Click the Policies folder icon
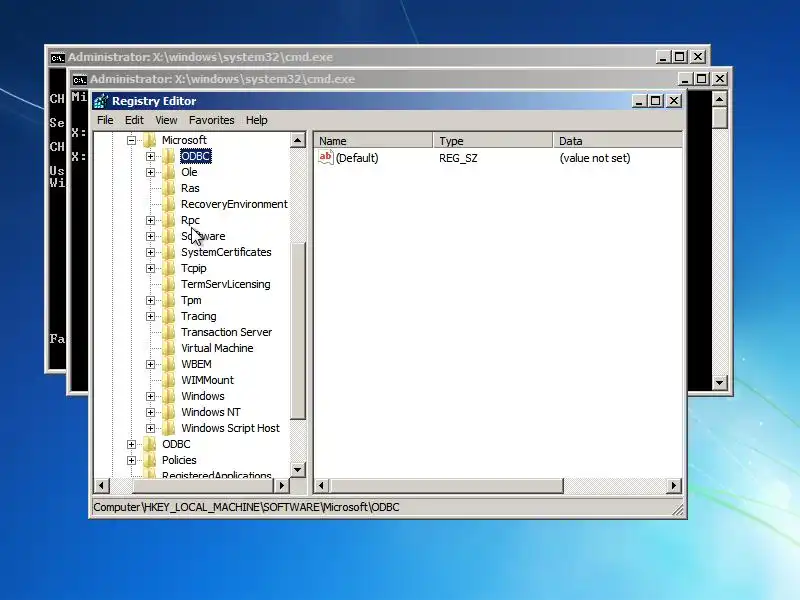The height and width of the screenshot is (600, 800). 149,460
